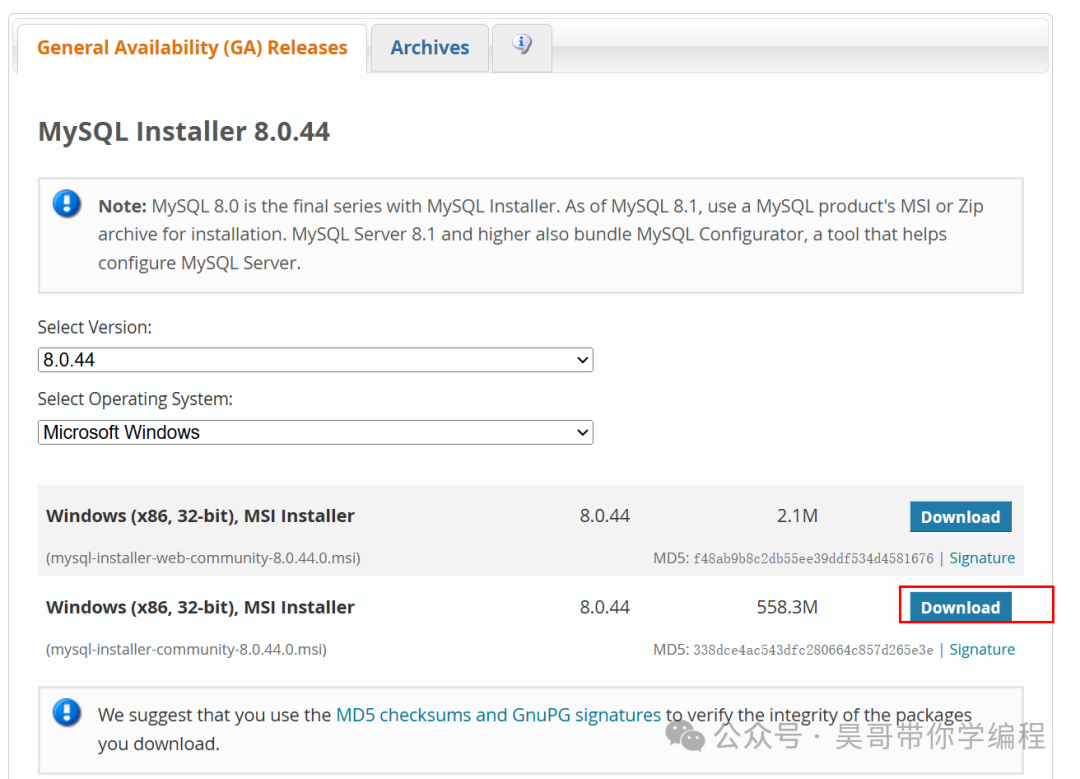Open the Select Operating System combo box
This screenshot has height=779, width=1080.
tap(315, 432)
